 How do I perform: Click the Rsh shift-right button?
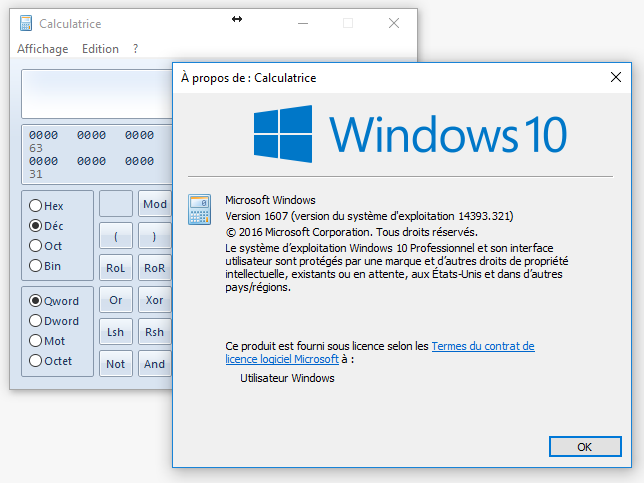155,332
